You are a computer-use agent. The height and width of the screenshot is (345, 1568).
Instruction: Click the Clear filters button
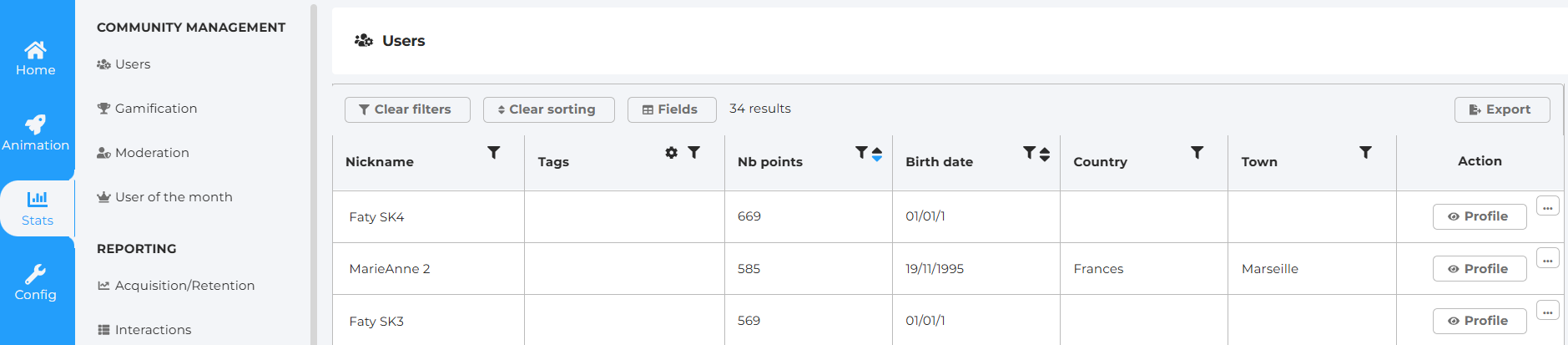(406, 109)
